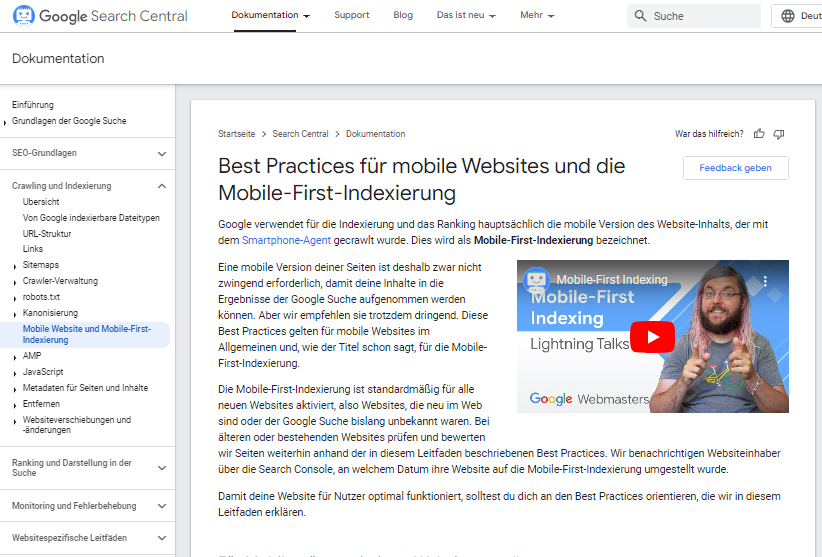Click the search magnifier icon

click(x=640, y=16)
